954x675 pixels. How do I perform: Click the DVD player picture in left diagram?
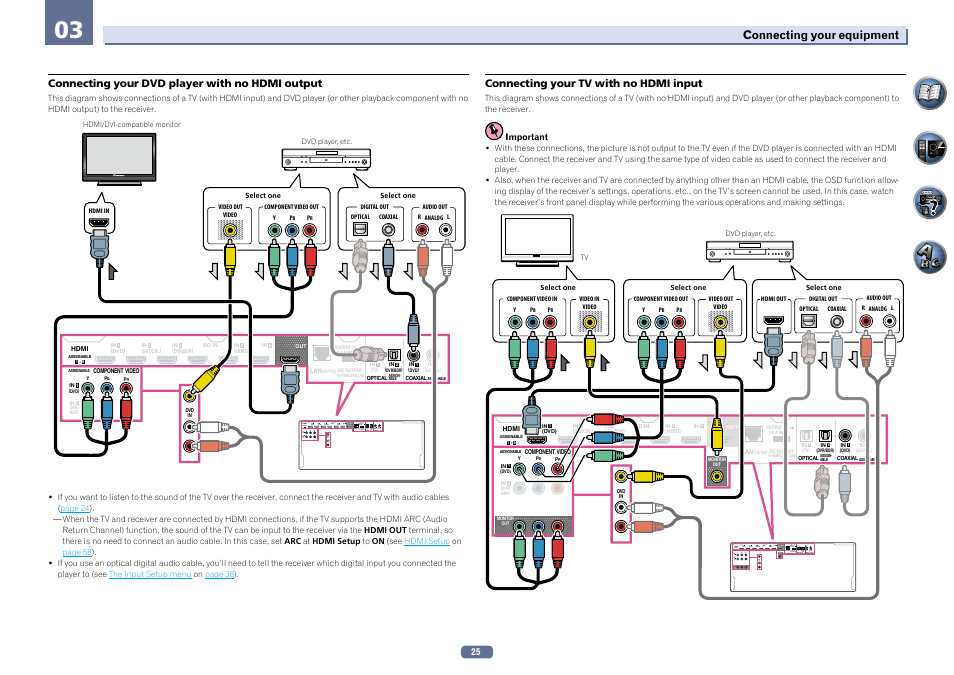[x=326, y=159]
